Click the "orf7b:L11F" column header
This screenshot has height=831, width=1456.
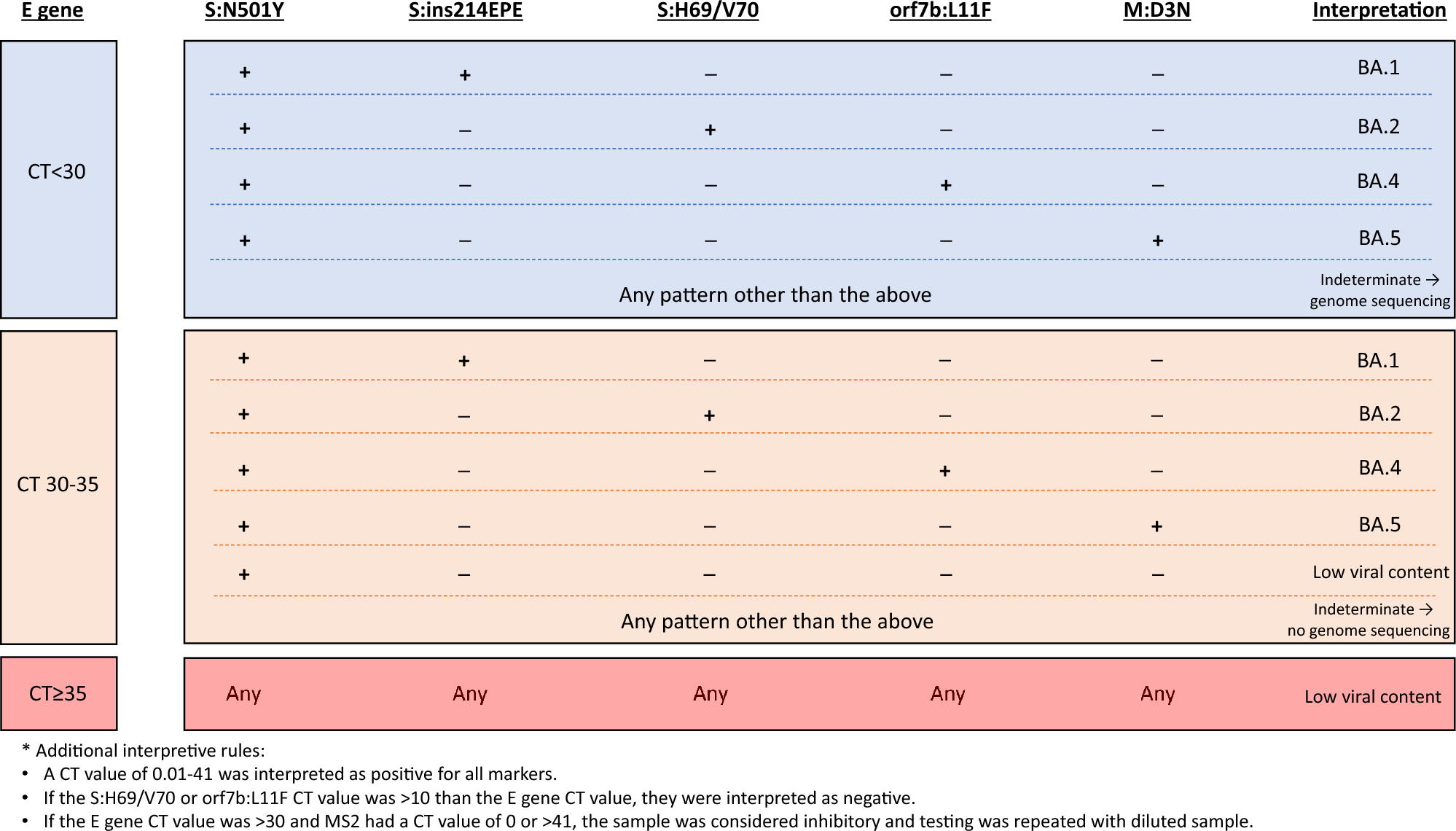click(x=940, y=11)
